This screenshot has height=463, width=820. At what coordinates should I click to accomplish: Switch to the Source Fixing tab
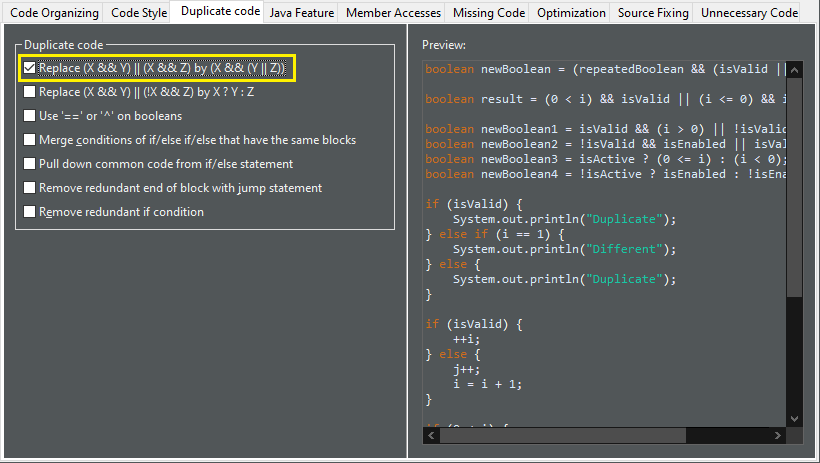click(653, 13)
